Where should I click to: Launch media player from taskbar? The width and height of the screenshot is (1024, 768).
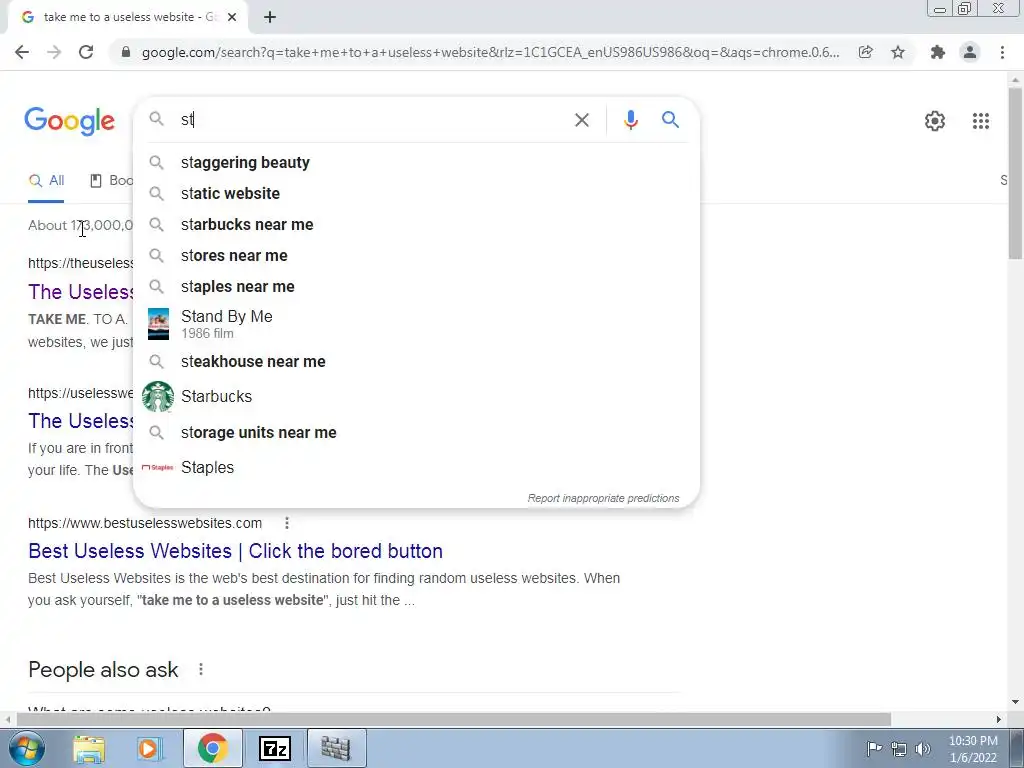149,749
